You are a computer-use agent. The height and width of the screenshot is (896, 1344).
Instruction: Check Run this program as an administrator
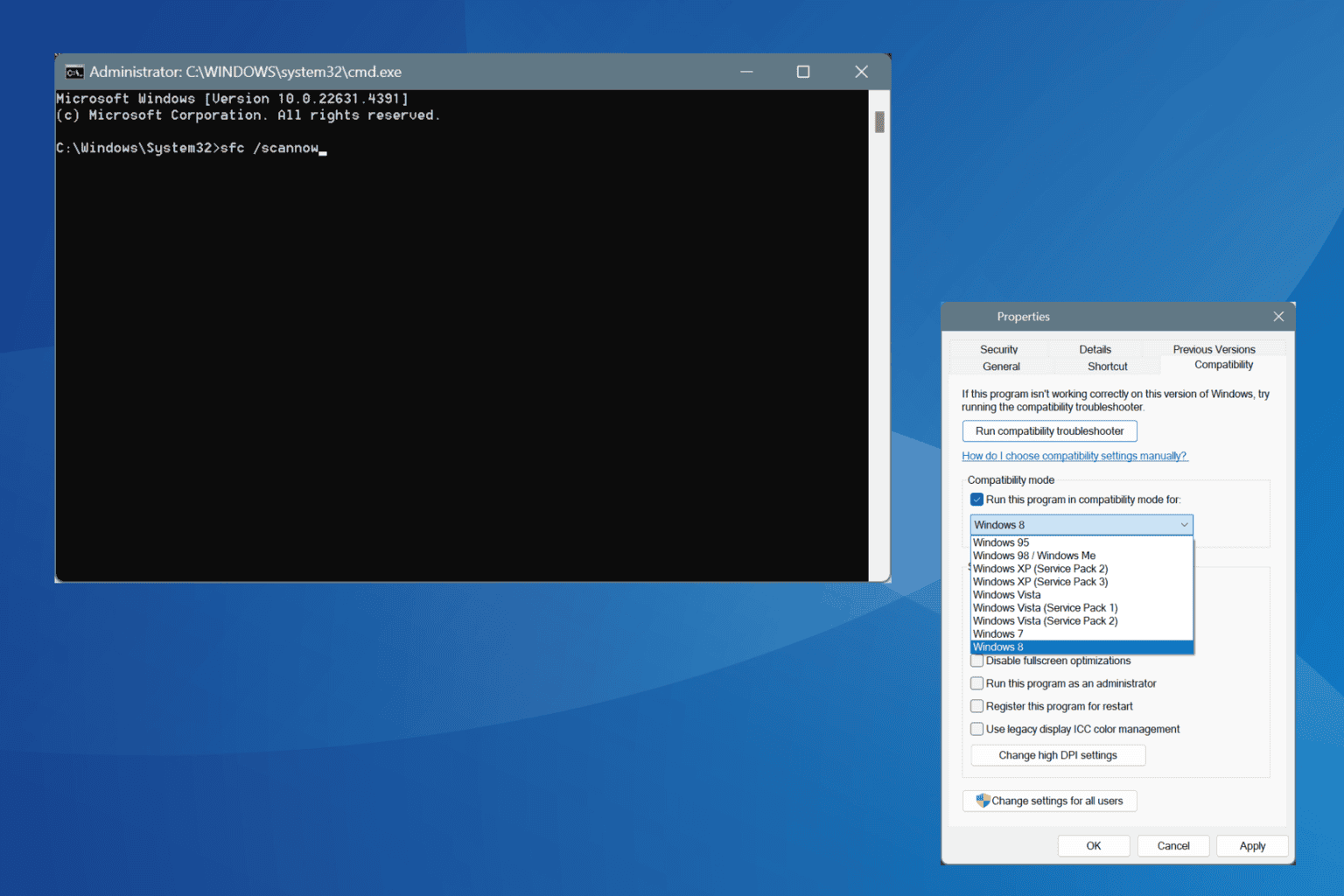click(x=976, y=683)
